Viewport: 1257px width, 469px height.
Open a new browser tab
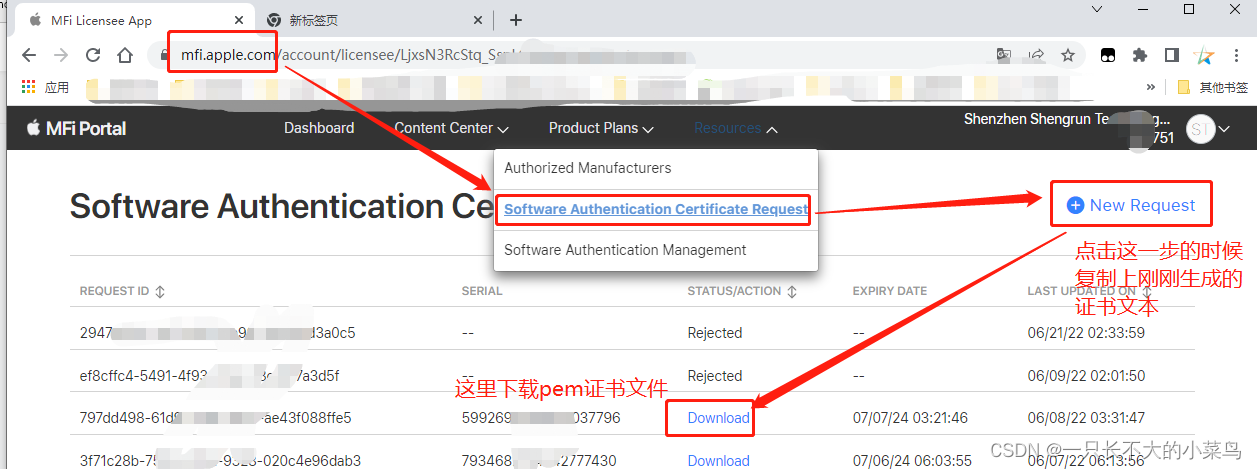(516, 20)
